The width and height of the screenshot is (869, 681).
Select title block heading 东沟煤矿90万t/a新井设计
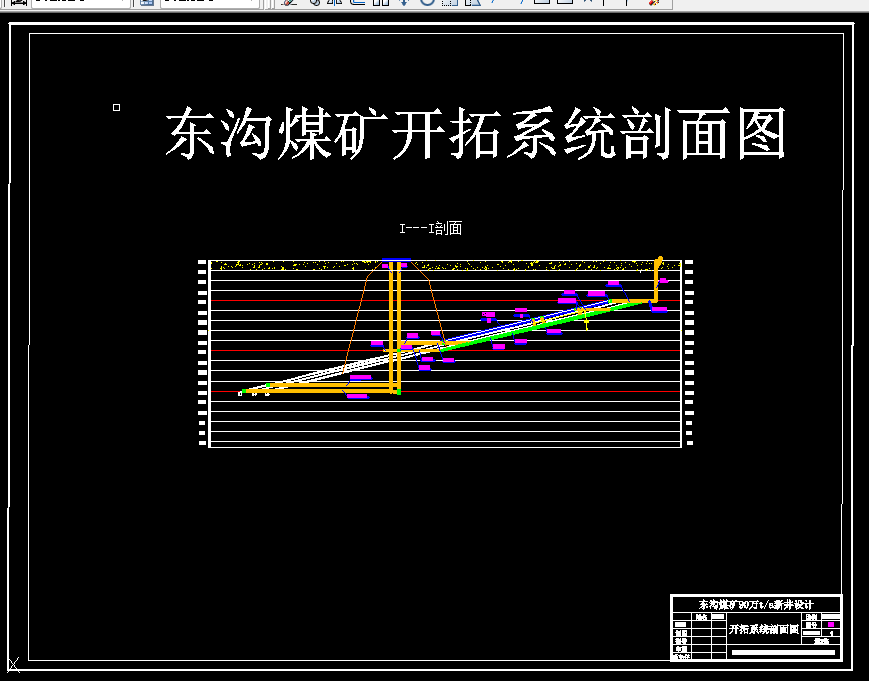(x=756, y=605)
